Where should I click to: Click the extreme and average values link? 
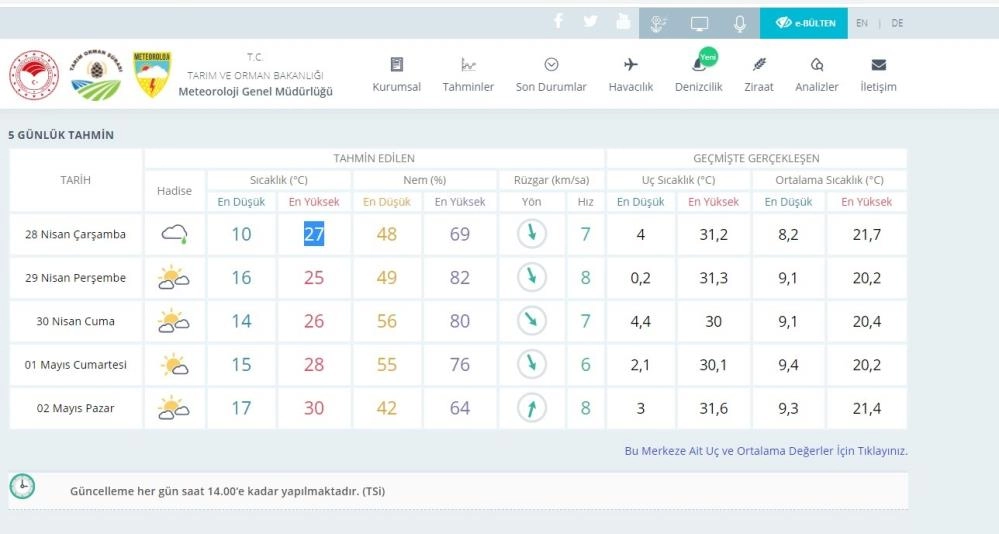coord(765,451)
